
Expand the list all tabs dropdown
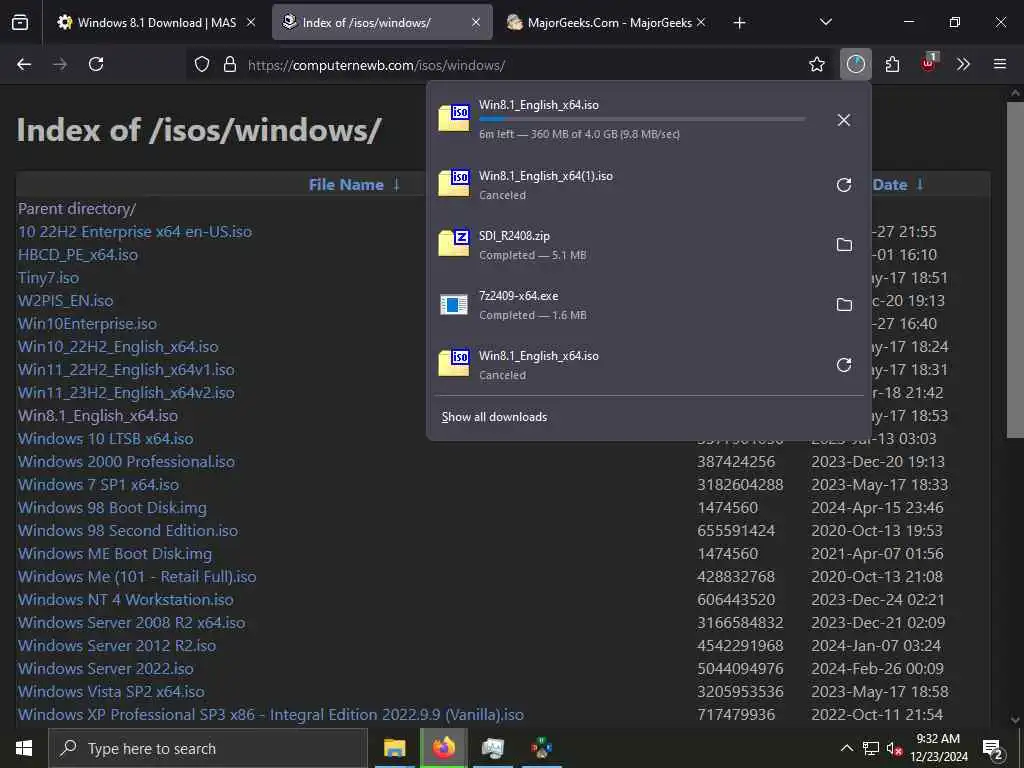[825, 22]
